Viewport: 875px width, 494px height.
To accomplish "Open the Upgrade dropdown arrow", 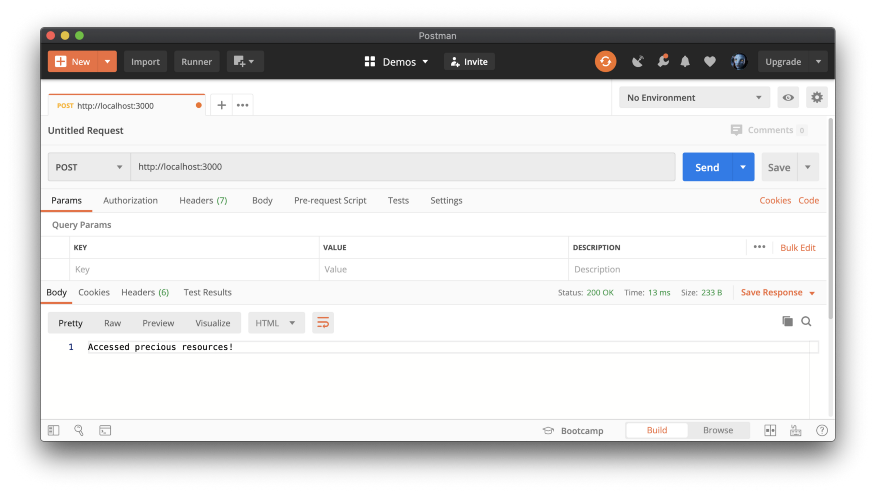I will (x=818, y=61).
